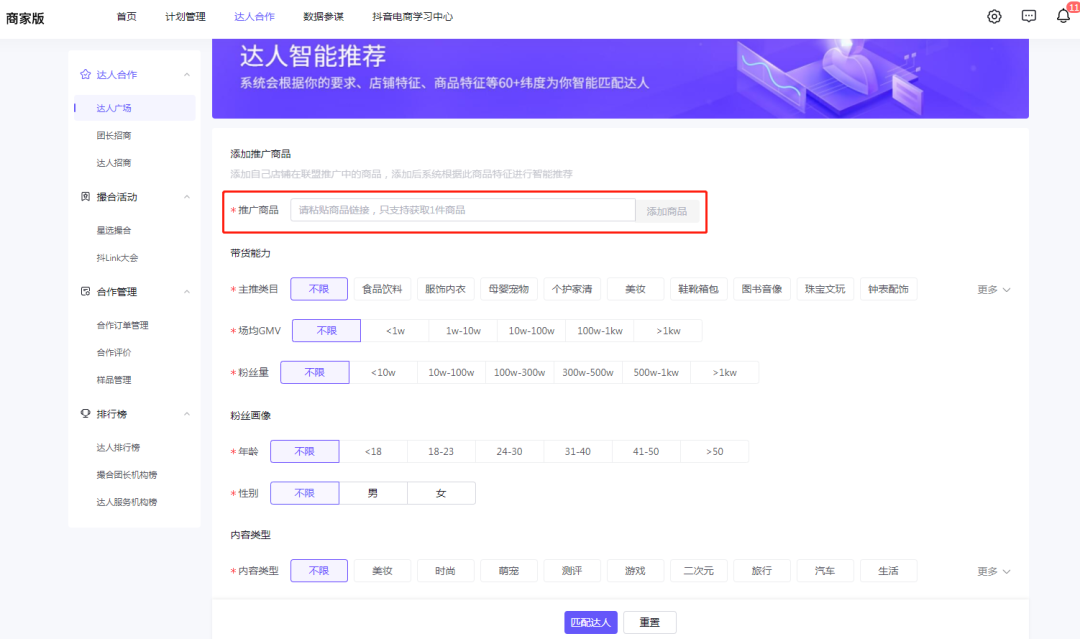The height and width of the screenshot is (639, 1080).
Task: Select 个护家清 category option
Action: point(572,289)
